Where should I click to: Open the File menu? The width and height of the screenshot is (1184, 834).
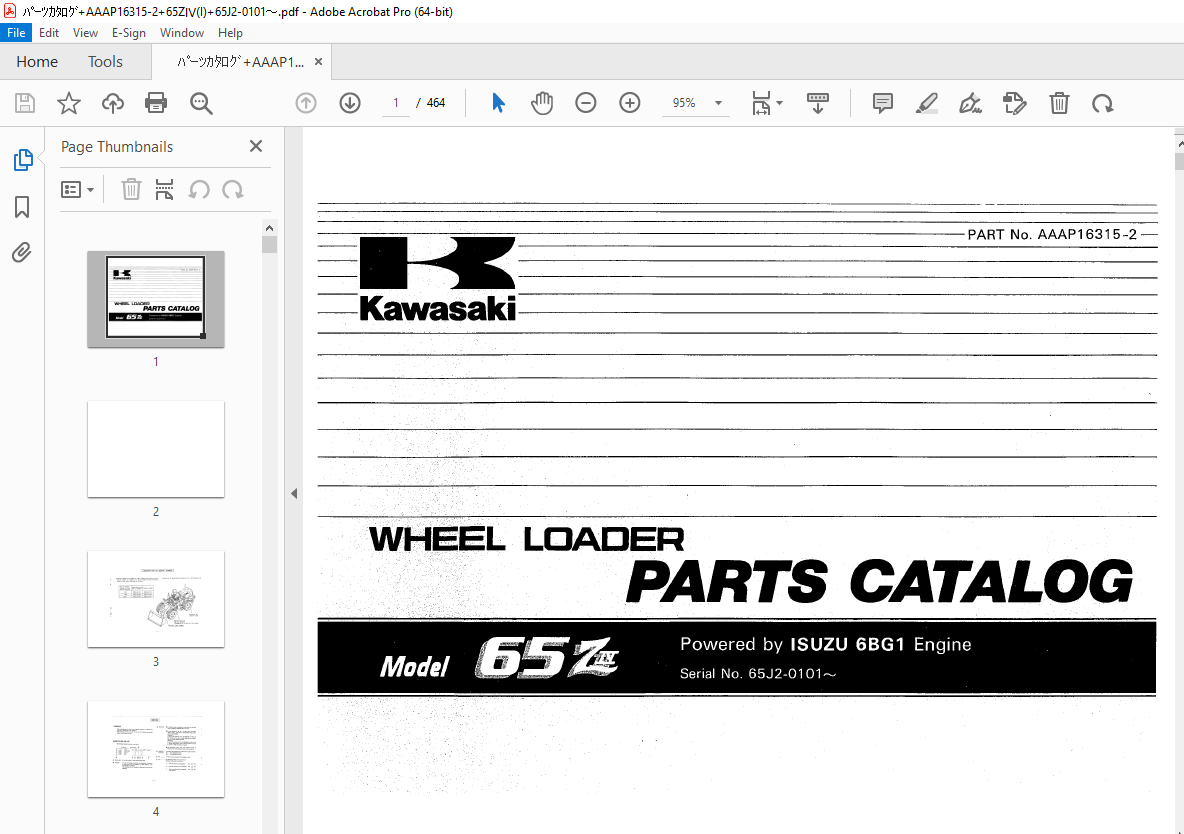16,32
